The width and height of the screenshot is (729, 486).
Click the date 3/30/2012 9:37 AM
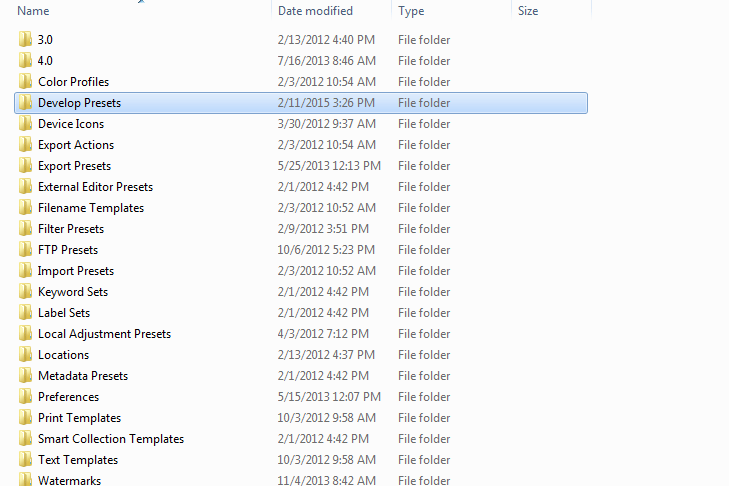pyautogui.click(x=326, y=124)
